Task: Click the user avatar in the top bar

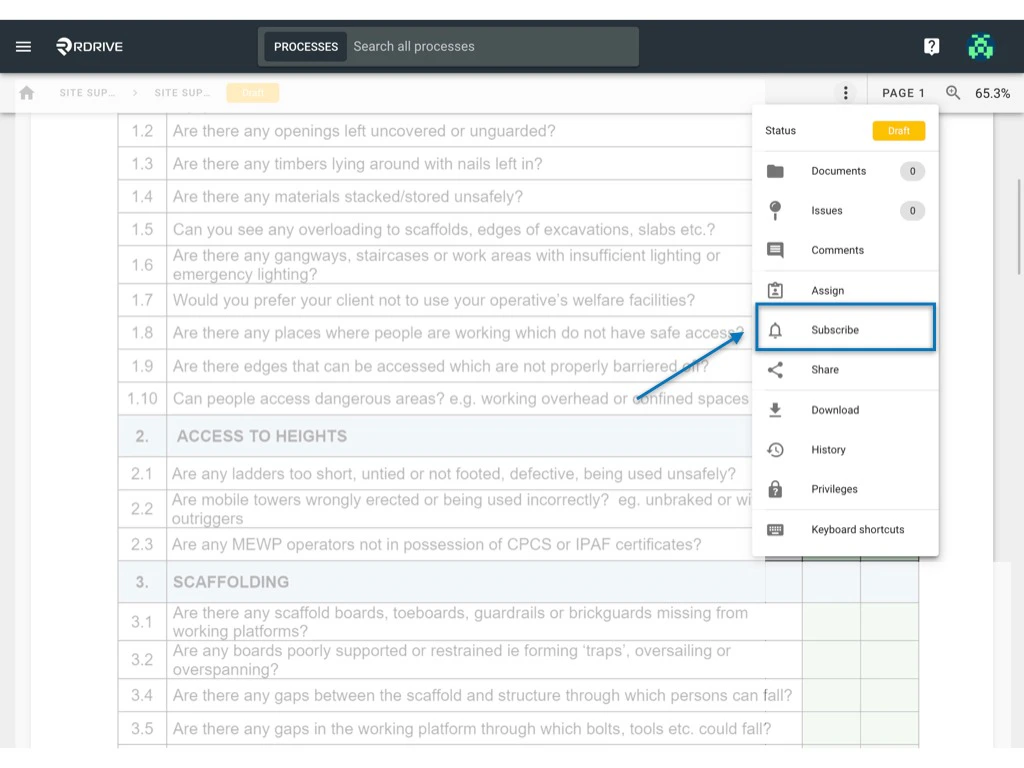Action: pyautogui.click(x=981, y=46)
